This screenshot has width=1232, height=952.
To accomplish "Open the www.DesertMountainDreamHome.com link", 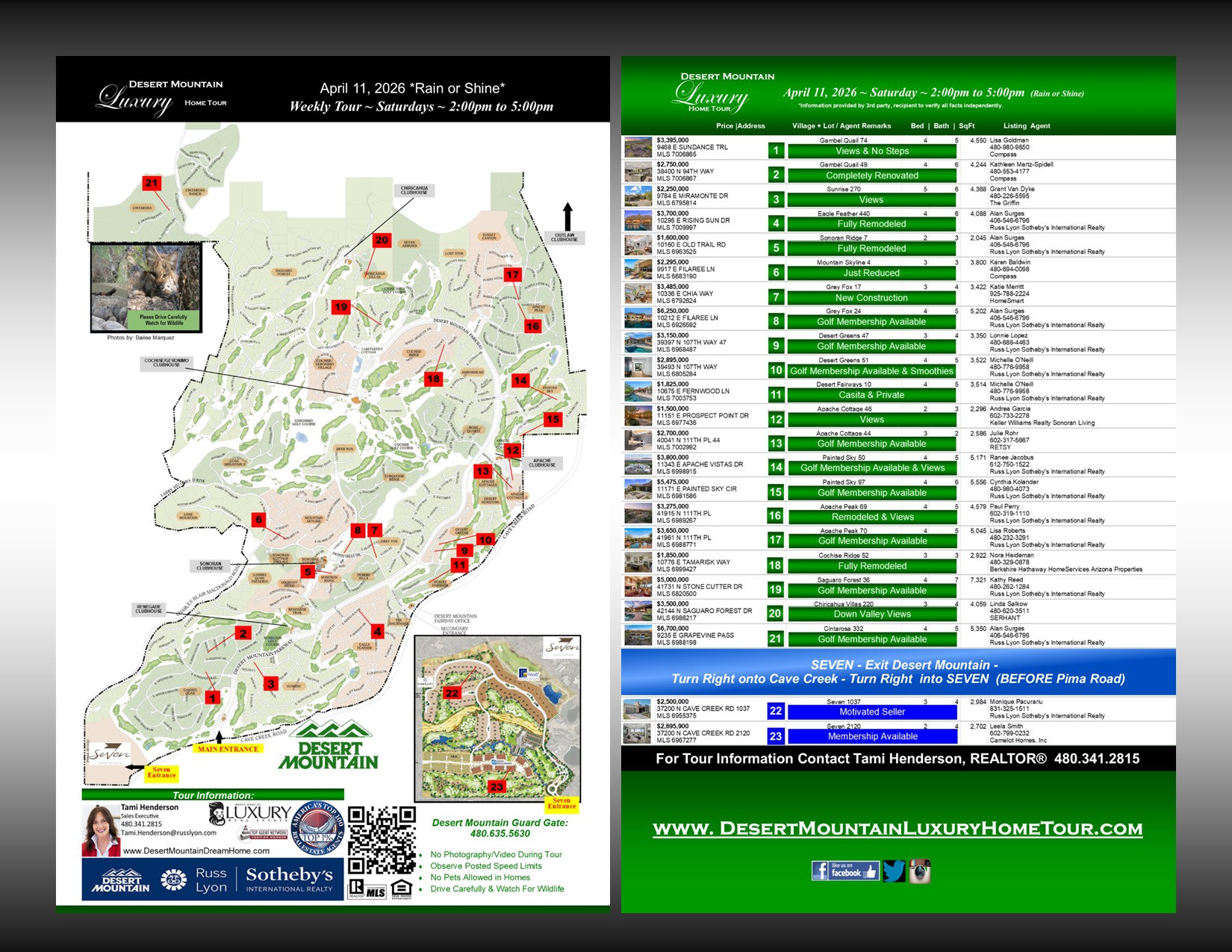I will [x=196, y=850].
